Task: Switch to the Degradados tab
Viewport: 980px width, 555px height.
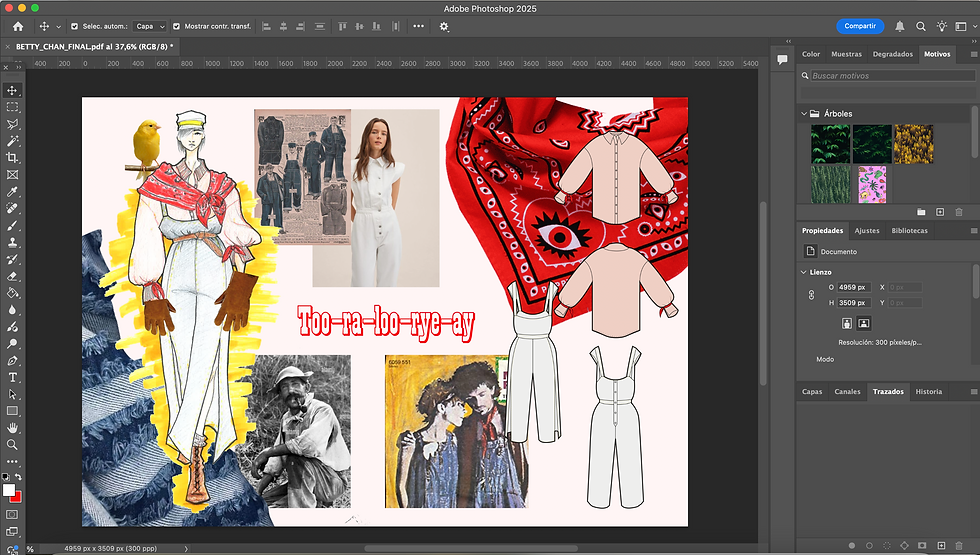Action: coord(892,54)
